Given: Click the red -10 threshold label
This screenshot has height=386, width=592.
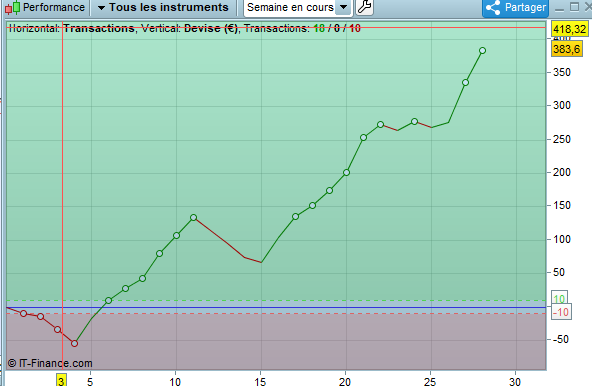Looking at the screenshot, I should click(x=561, y=312).
